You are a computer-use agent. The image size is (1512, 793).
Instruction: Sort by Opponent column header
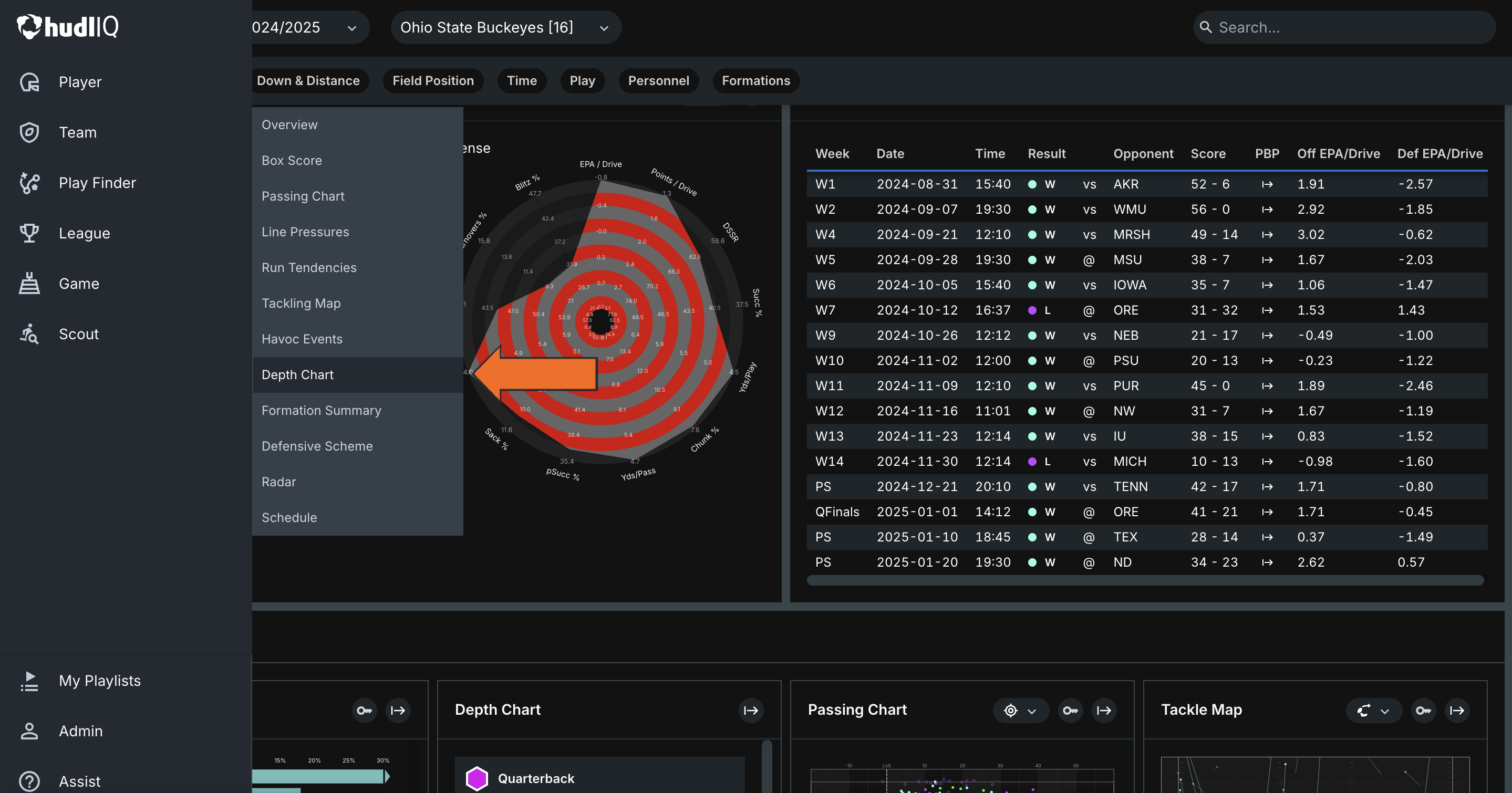(1143, 154)
